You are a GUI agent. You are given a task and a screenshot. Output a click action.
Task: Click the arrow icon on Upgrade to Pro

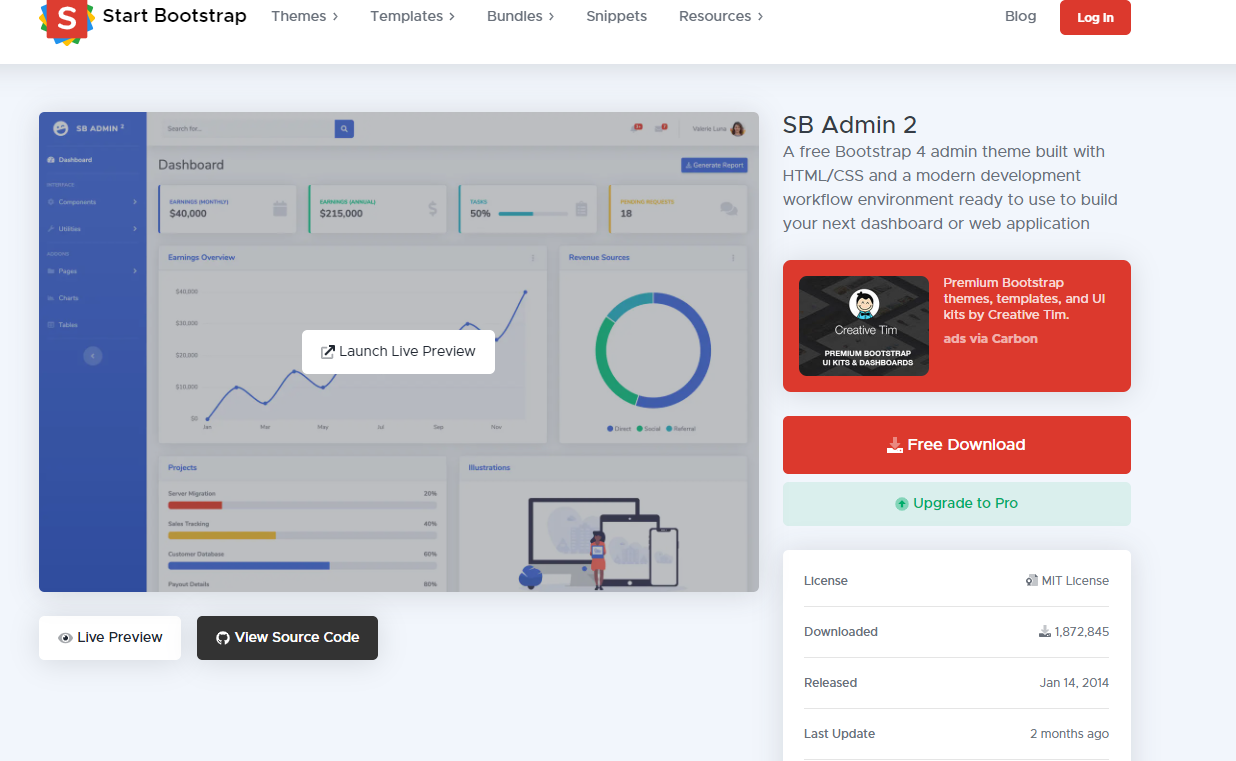pos(902,504)
